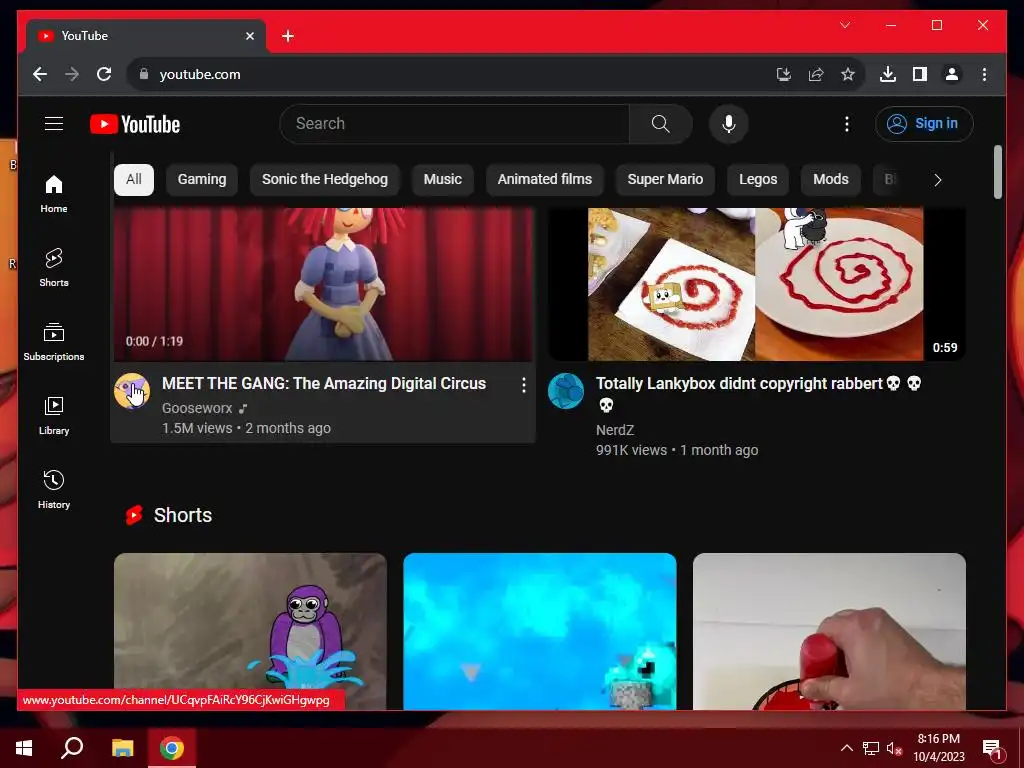The height and width of the screenshot is (768, 1024).
Task: Open YouTube settings three-dot menu
Action: (x=846, y=123)
